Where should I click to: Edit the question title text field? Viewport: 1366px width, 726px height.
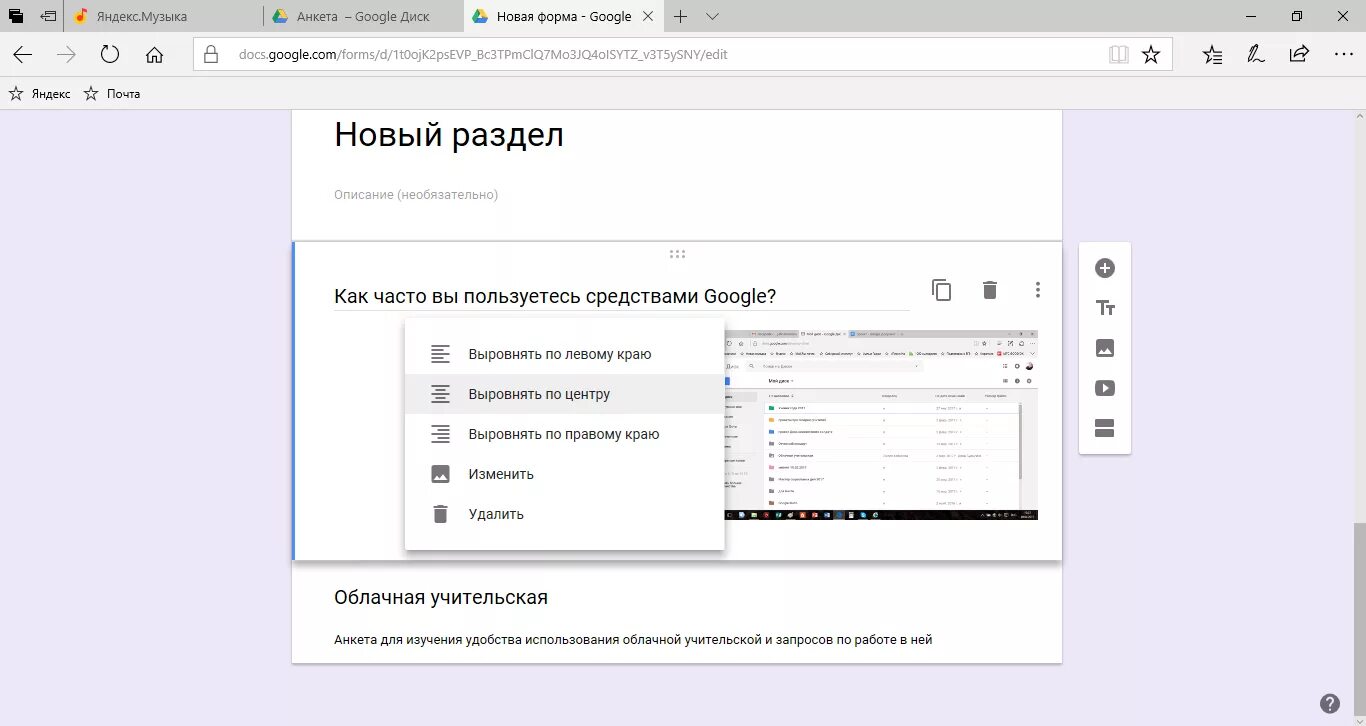[x=621, y=296]
